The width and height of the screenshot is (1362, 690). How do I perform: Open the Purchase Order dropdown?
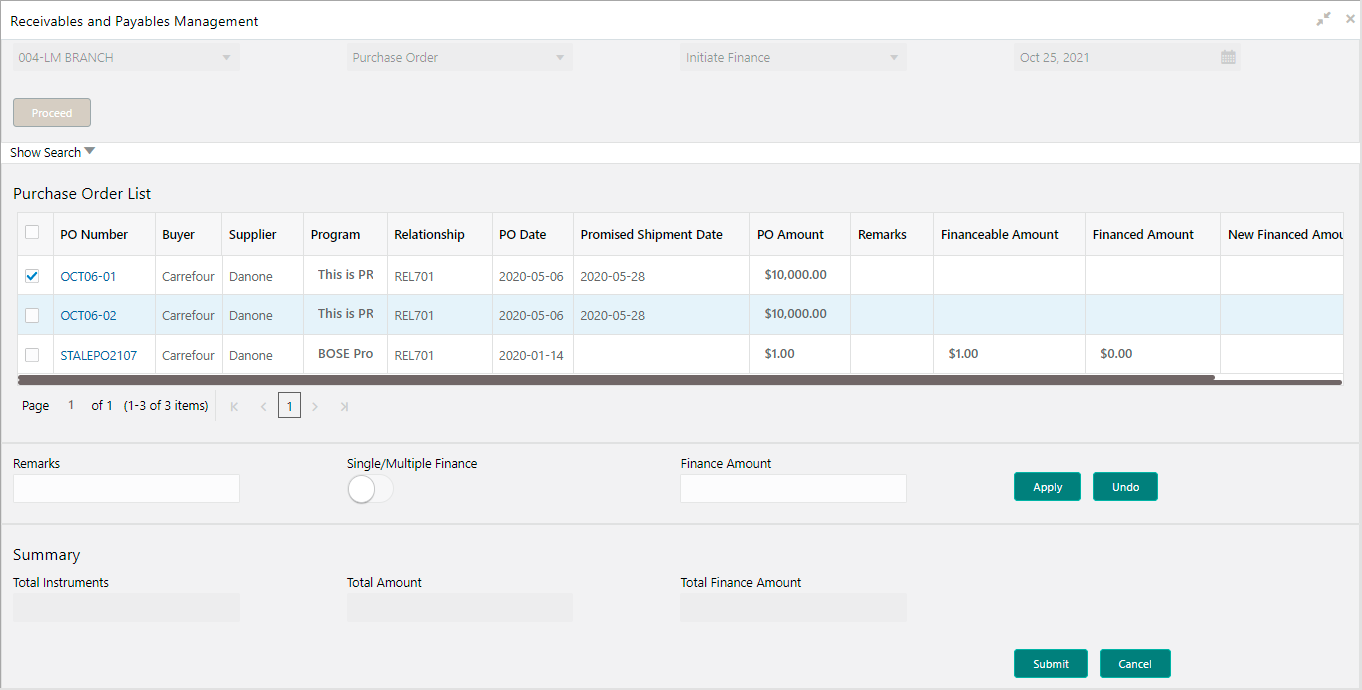460,58
